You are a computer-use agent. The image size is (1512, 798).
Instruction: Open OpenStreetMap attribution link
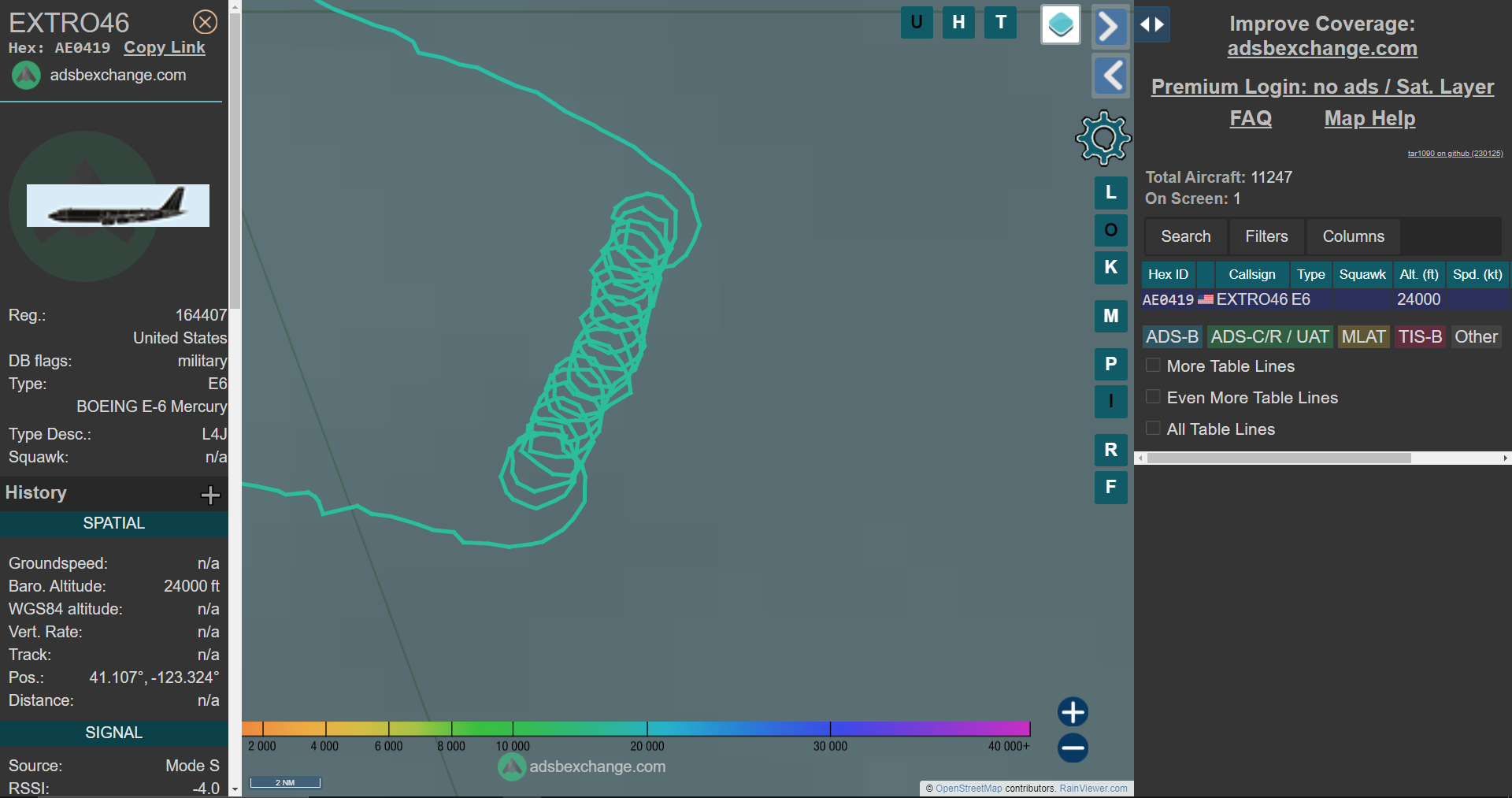click(x=969, y=789)
